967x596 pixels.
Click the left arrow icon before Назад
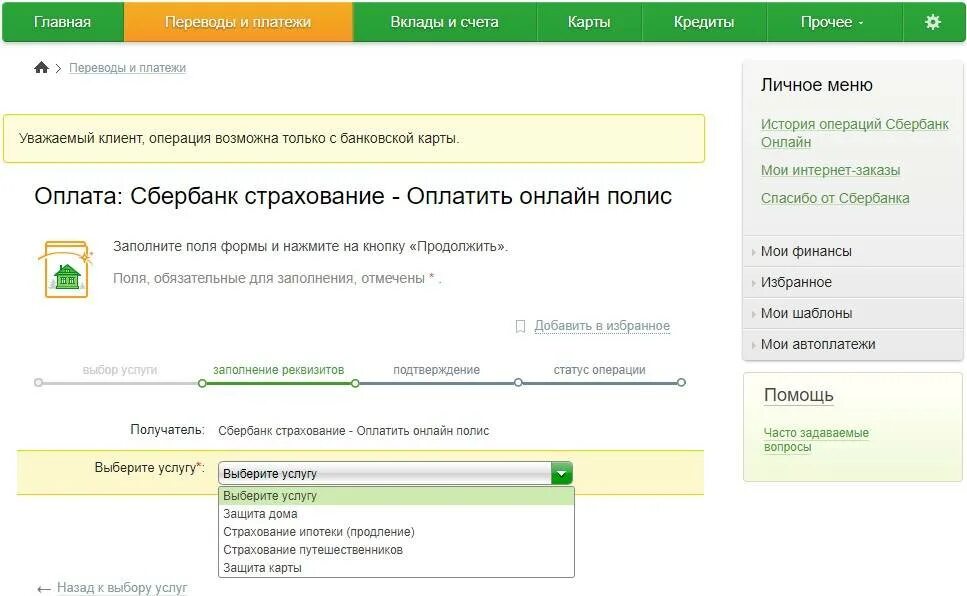[44, 589]
